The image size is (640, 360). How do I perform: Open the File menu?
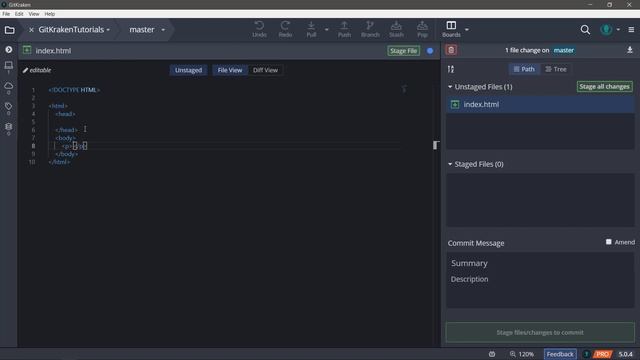(x=6, y=14)
